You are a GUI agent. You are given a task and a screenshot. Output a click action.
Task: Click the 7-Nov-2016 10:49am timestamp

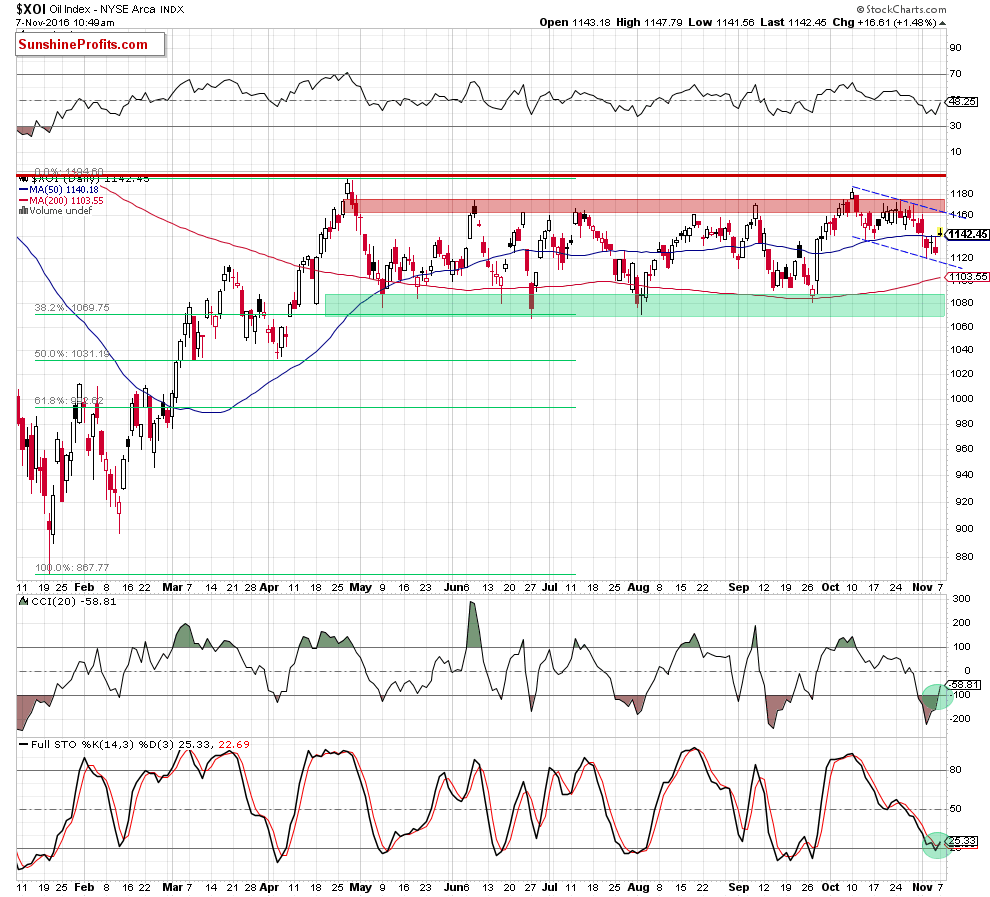point(66,23)
